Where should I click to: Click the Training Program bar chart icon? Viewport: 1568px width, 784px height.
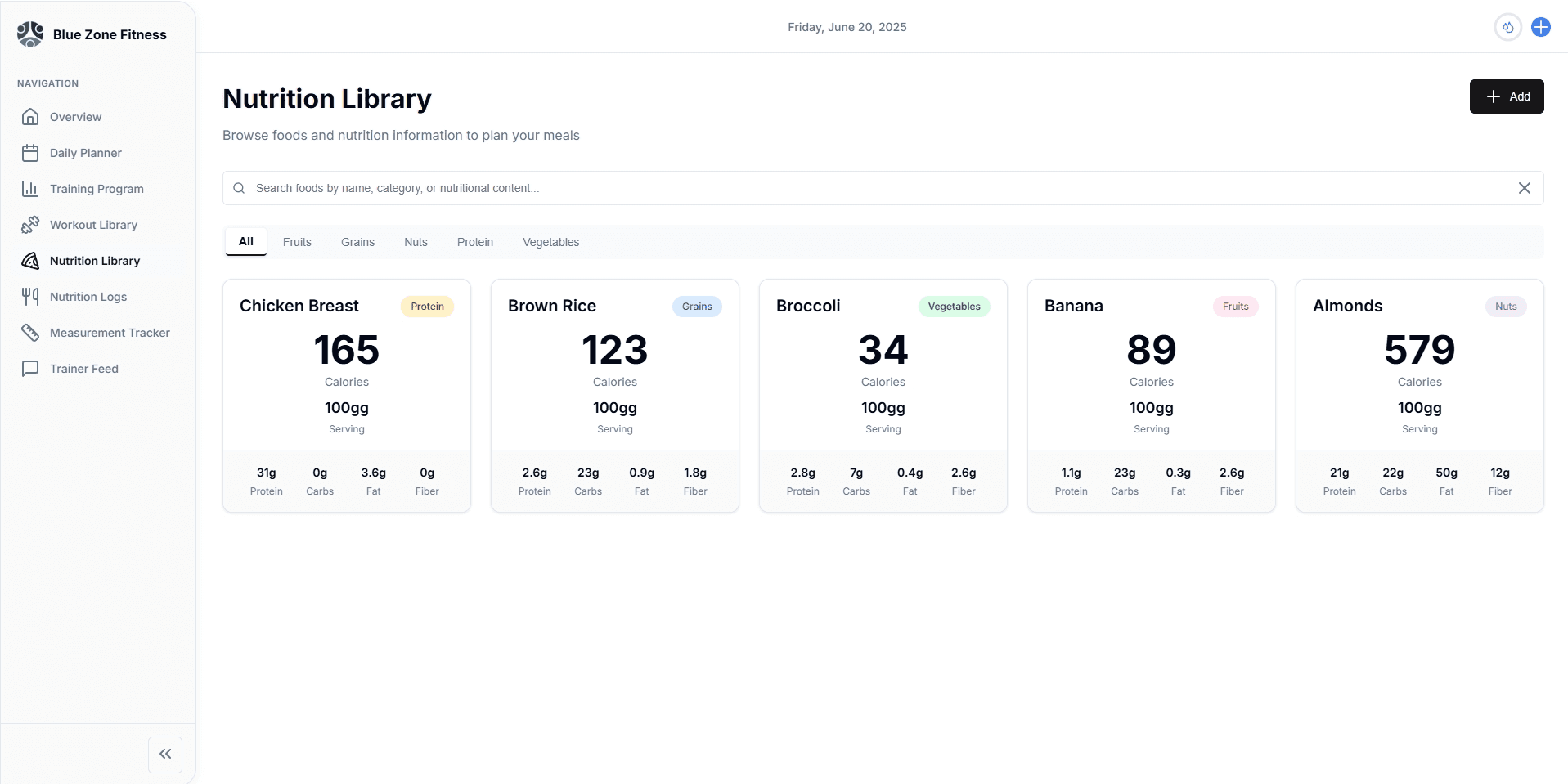(x=30, y=189)
